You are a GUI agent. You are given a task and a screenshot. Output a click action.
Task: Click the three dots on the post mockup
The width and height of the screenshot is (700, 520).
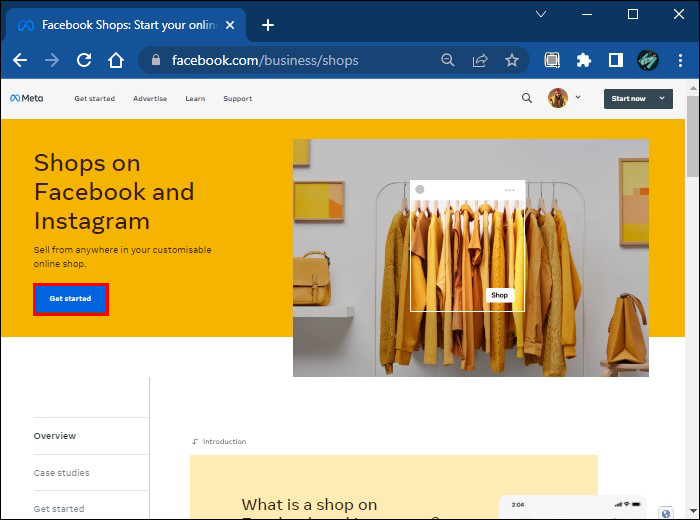point(509,190)
